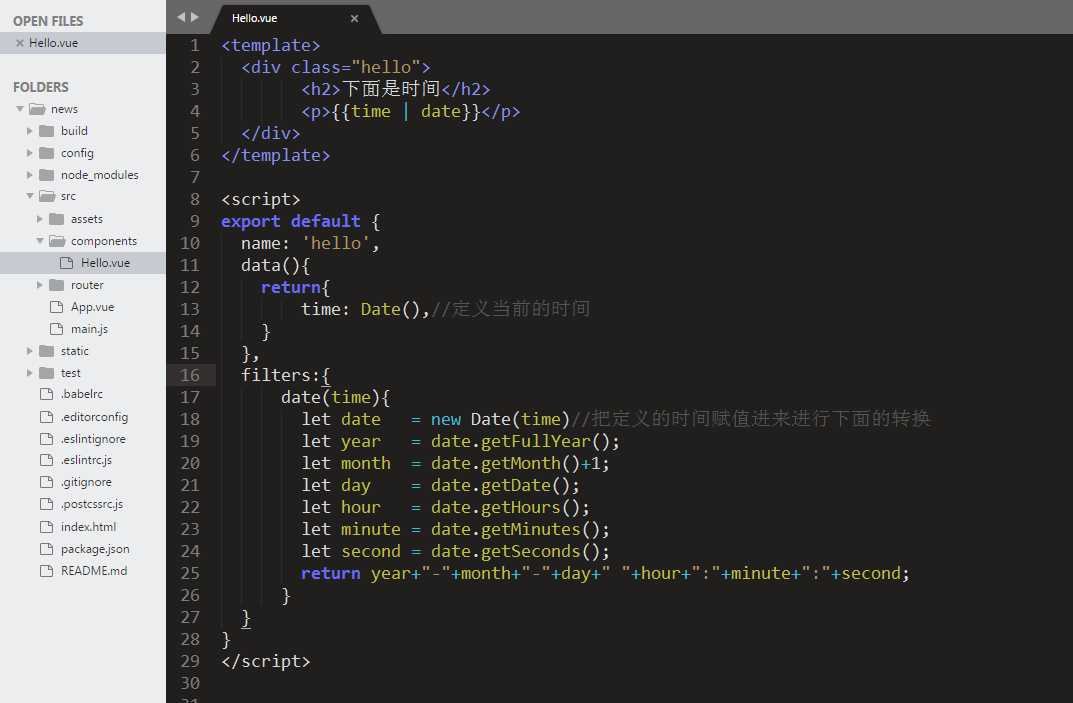
Task: Open the package.json file
Action: click(x=95, y=549)
